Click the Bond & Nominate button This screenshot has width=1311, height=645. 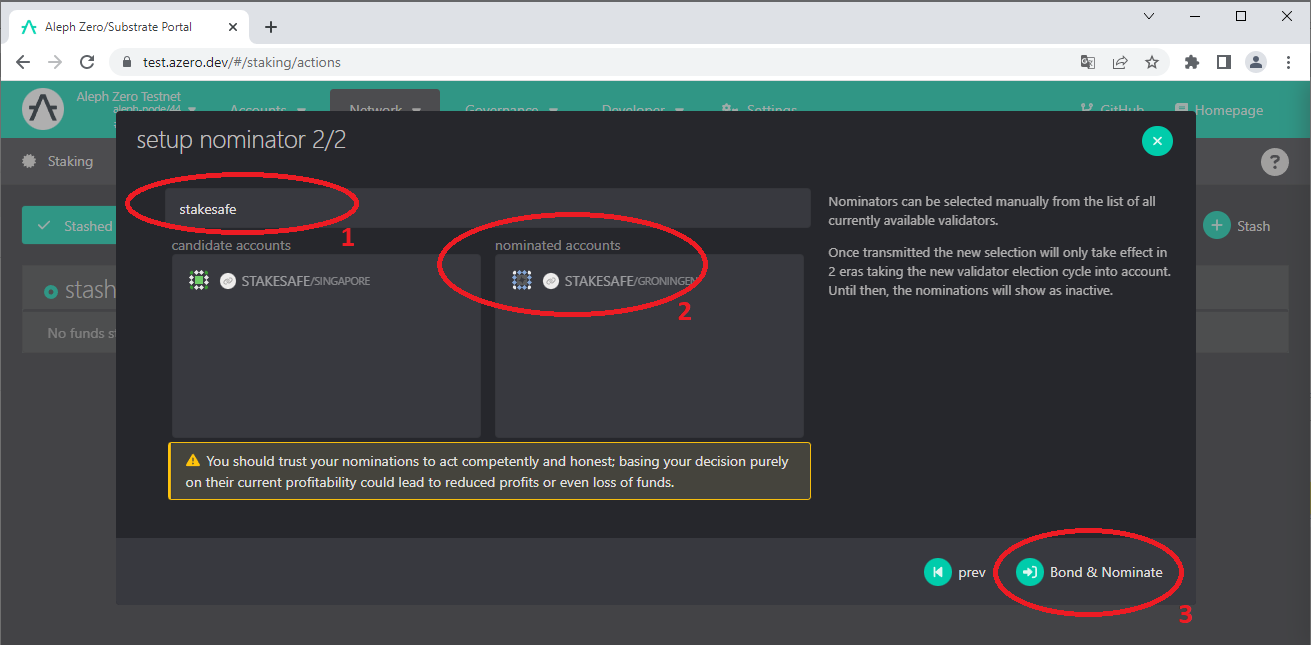pyautogui.click(x=1090, y=572)
